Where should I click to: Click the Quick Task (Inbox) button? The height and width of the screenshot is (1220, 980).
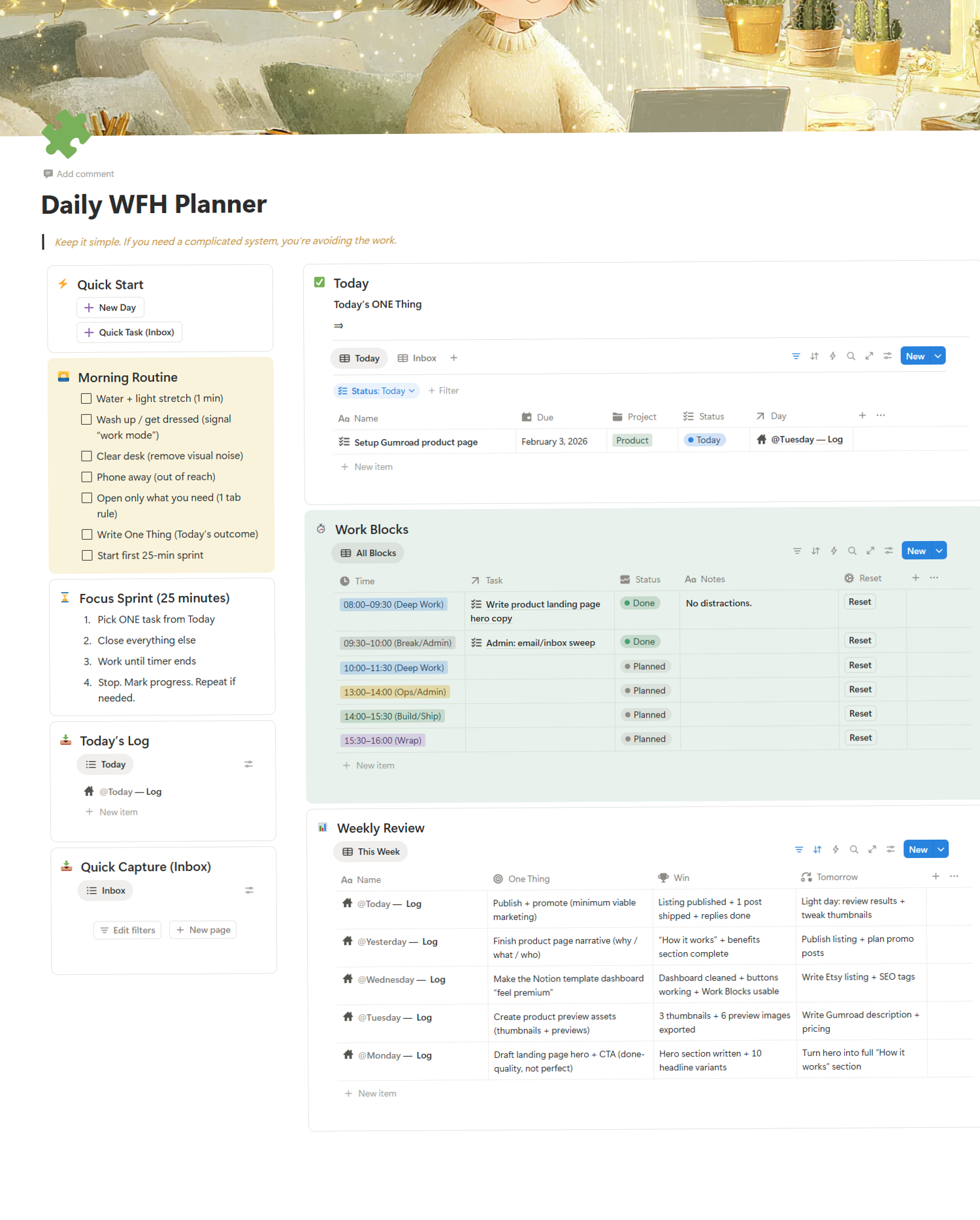(x=129, y=333)
